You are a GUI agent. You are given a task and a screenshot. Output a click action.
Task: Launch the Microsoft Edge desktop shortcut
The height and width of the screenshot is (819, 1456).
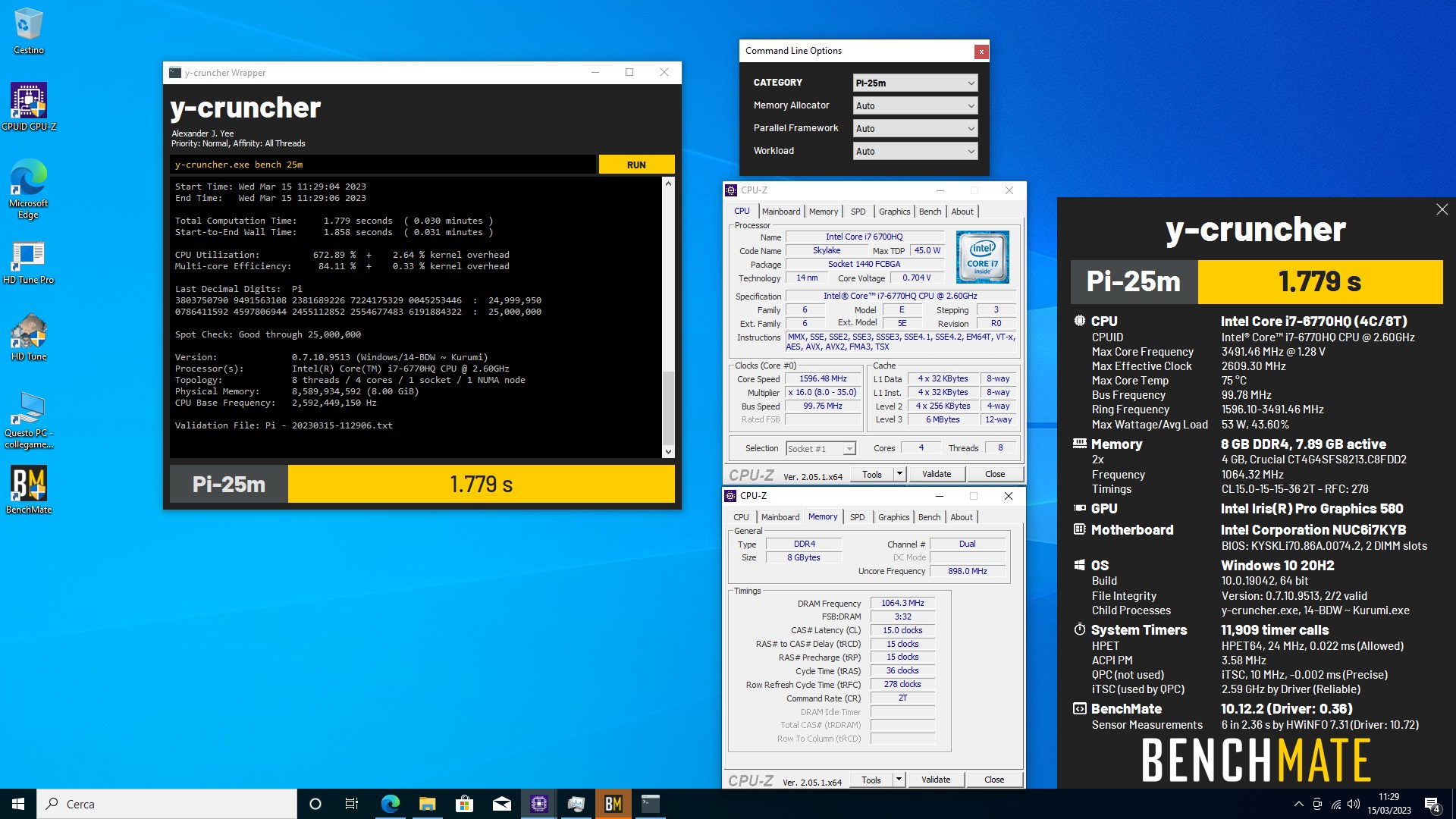tap(29, 189)
